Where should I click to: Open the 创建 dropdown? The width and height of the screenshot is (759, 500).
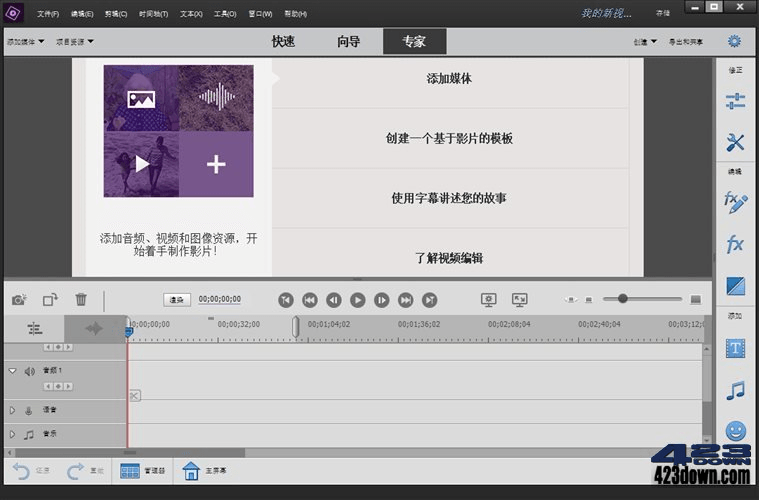click(x=645, y=42)
